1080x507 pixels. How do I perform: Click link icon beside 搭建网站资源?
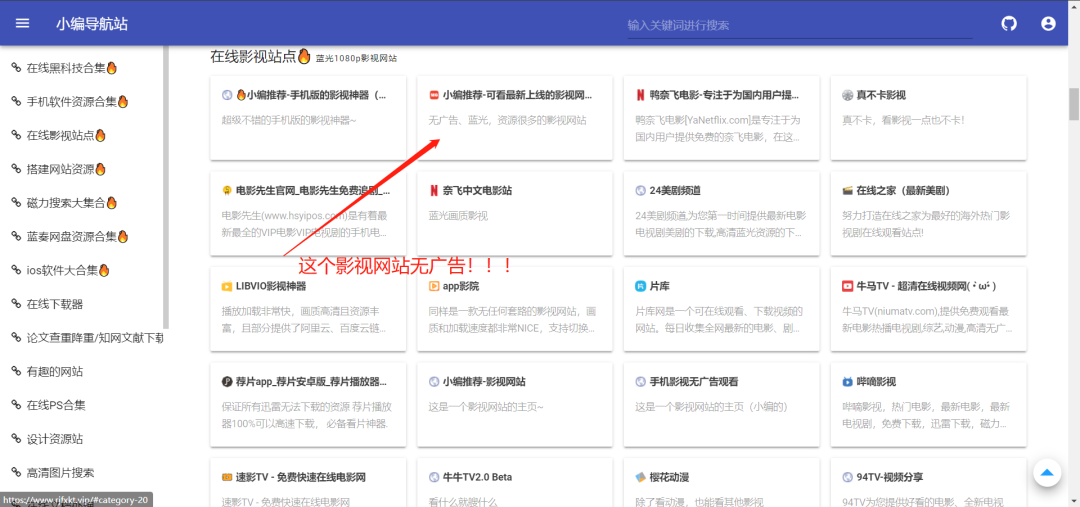click(17, 169)
